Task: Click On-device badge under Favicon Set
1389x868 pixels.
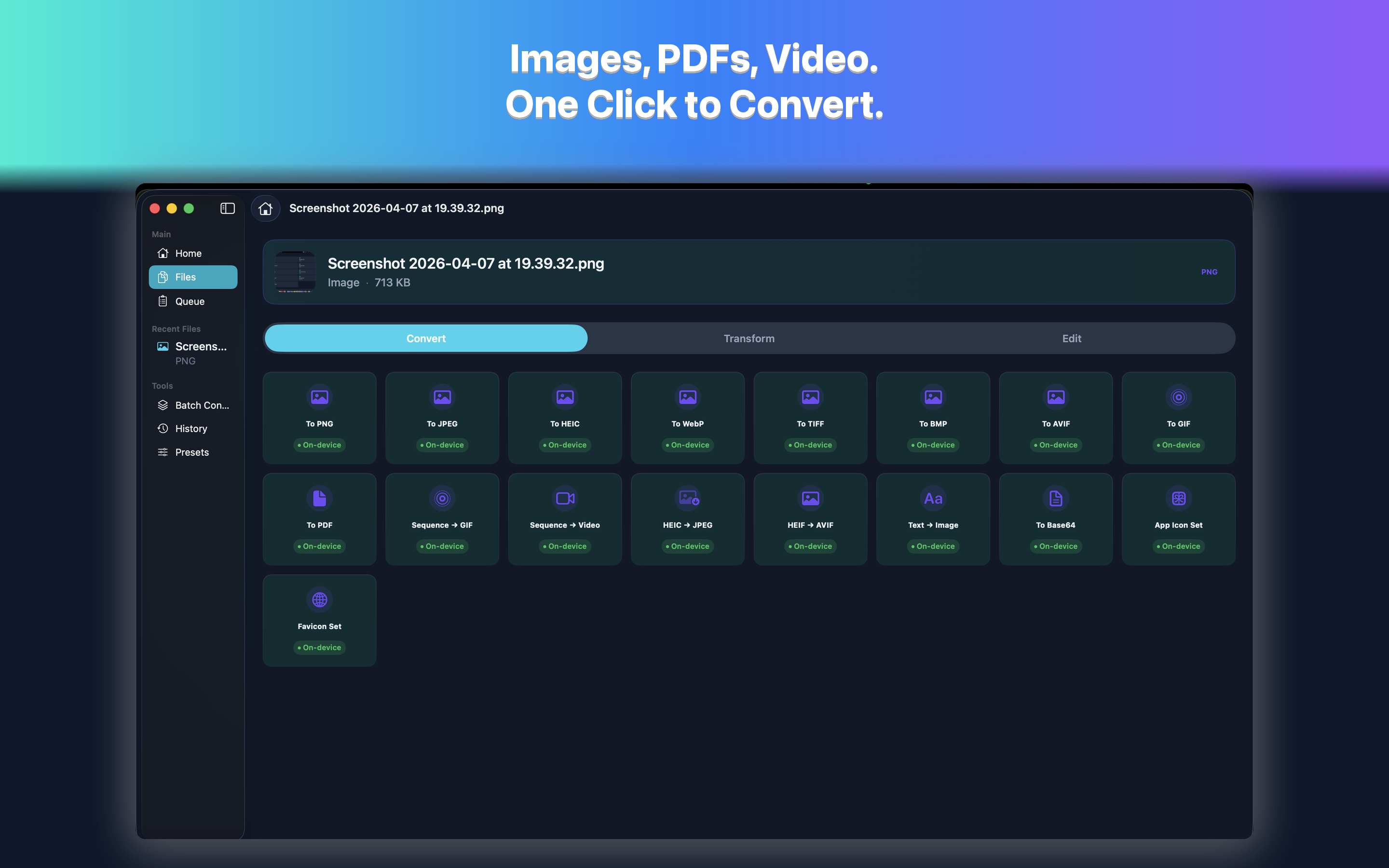Action: tap(320, 648)
